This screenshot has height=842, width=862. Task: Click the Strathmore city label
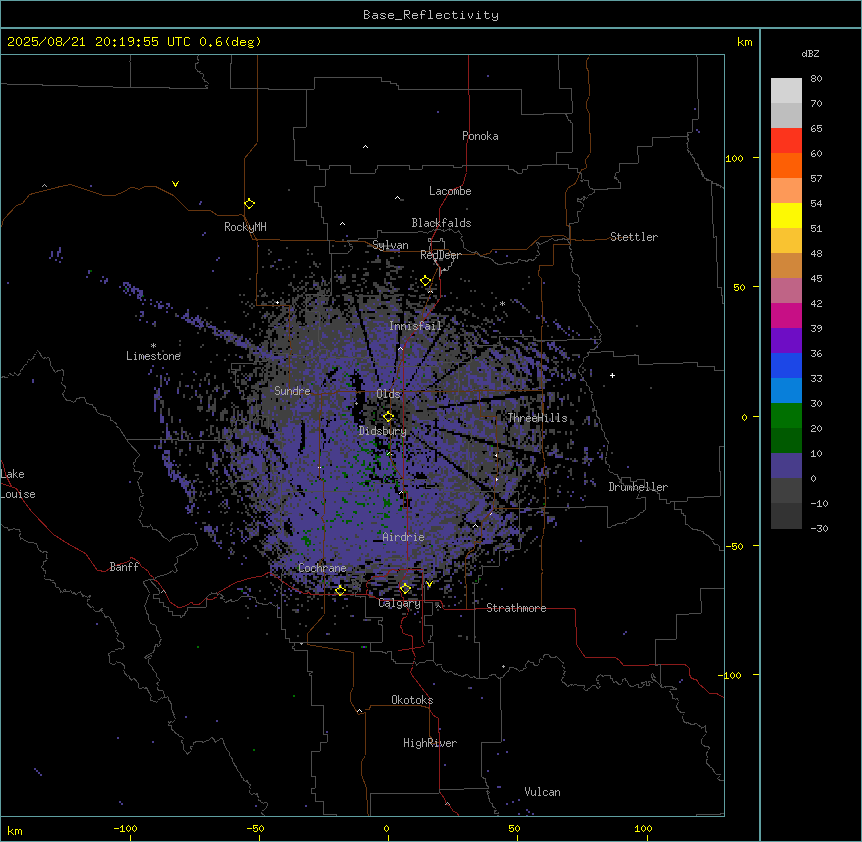(516, 608)
